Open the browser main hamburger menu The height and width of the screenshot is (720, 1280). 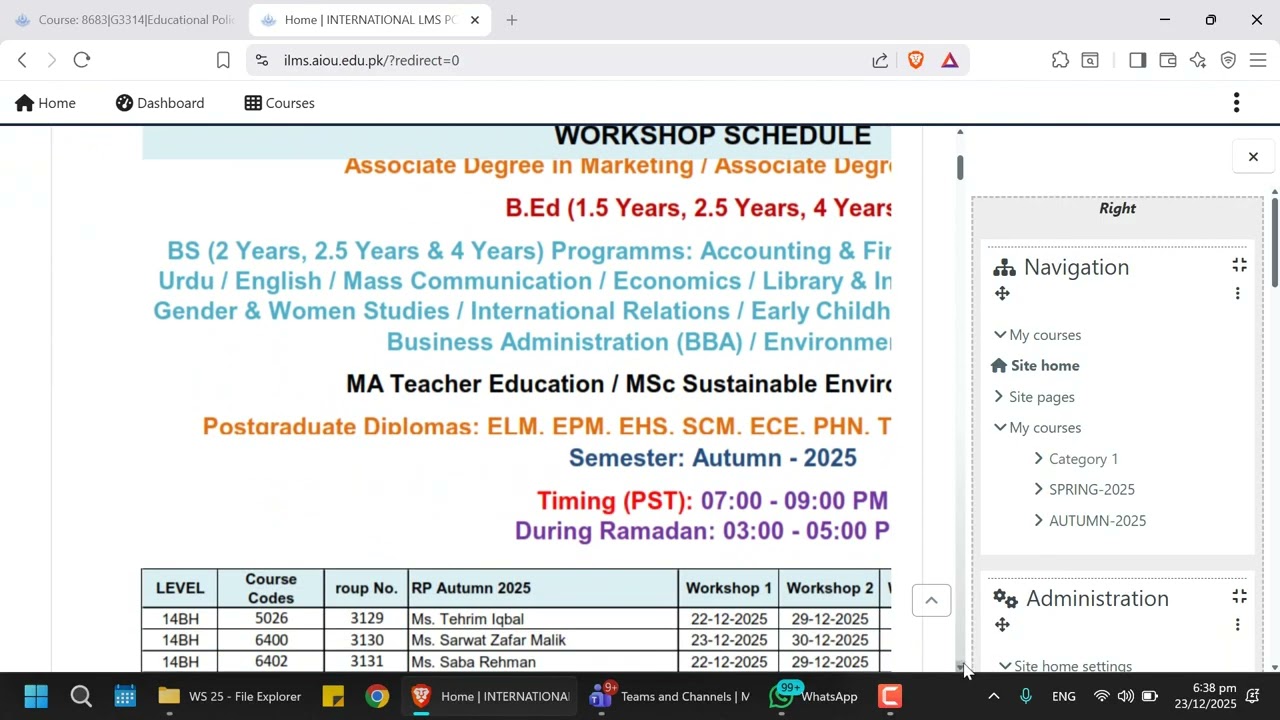[1258, 60]
